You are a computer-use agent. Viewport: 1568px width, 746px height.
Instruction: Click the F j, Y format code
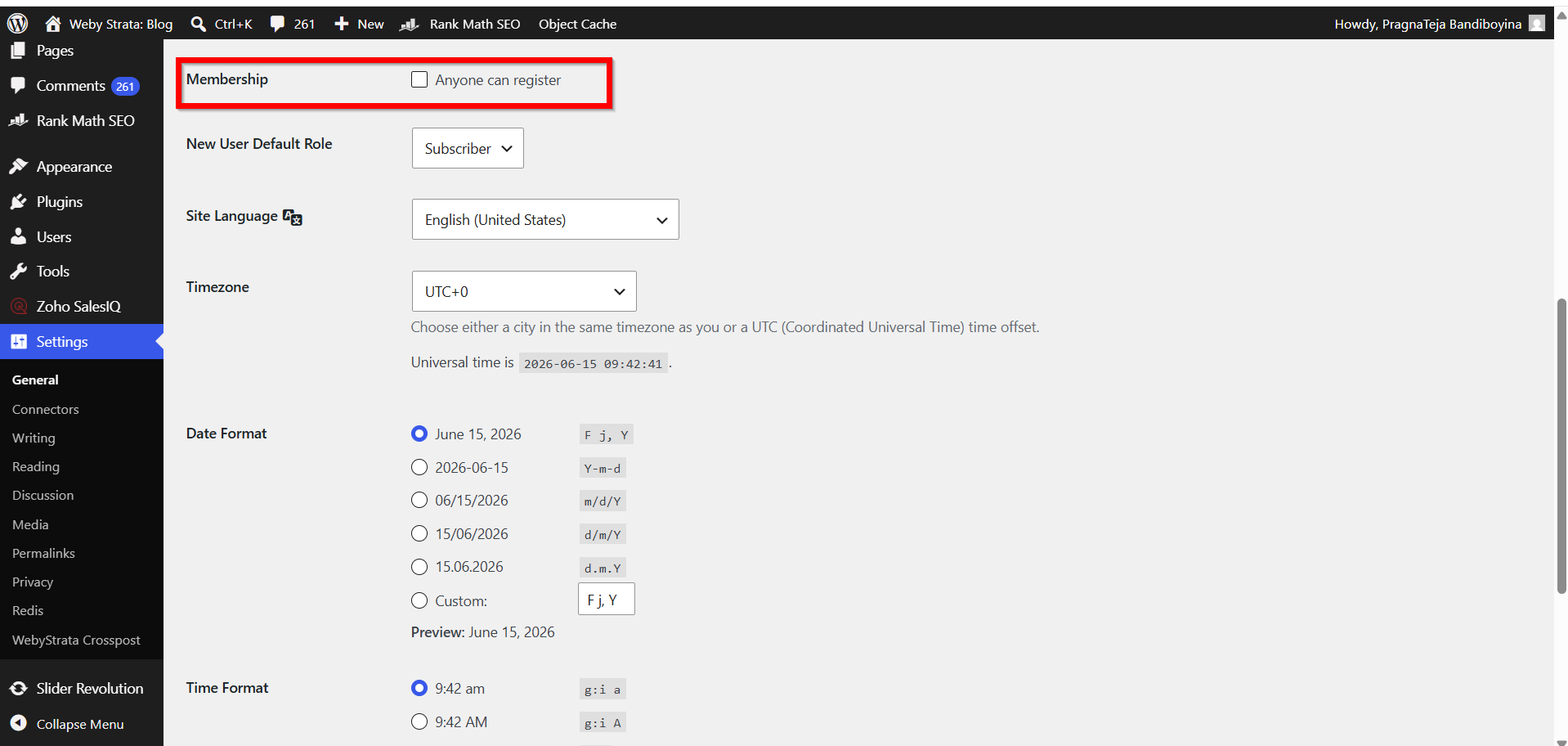coord(607,434)
